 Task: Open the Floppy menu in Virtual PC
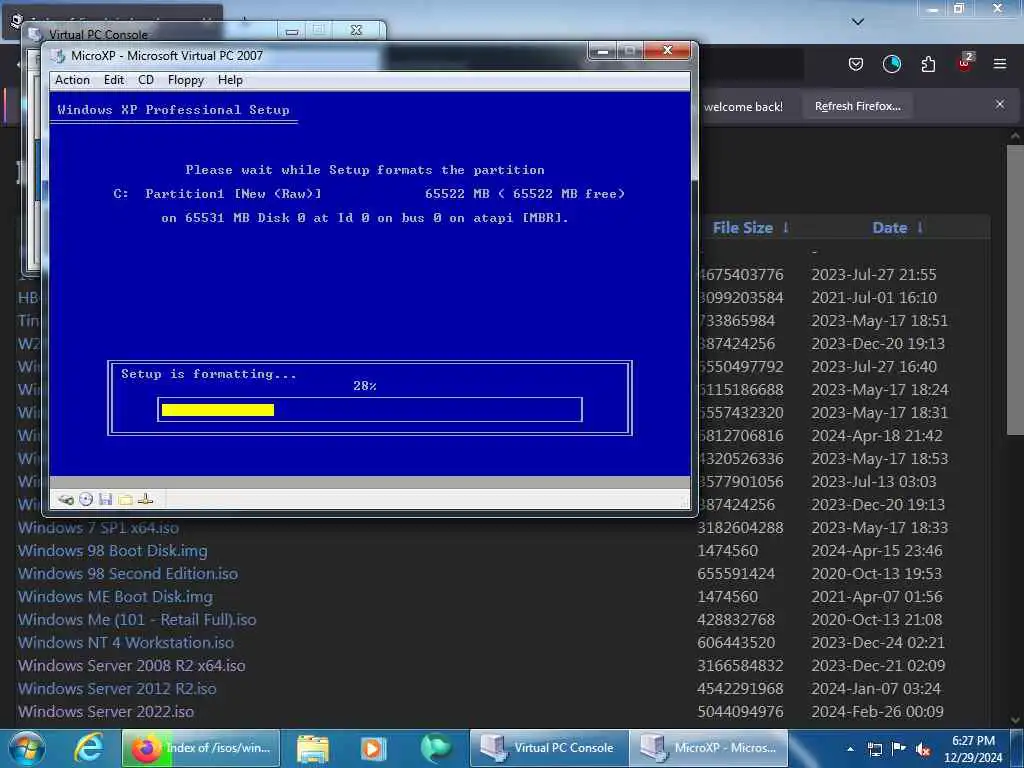185,80
